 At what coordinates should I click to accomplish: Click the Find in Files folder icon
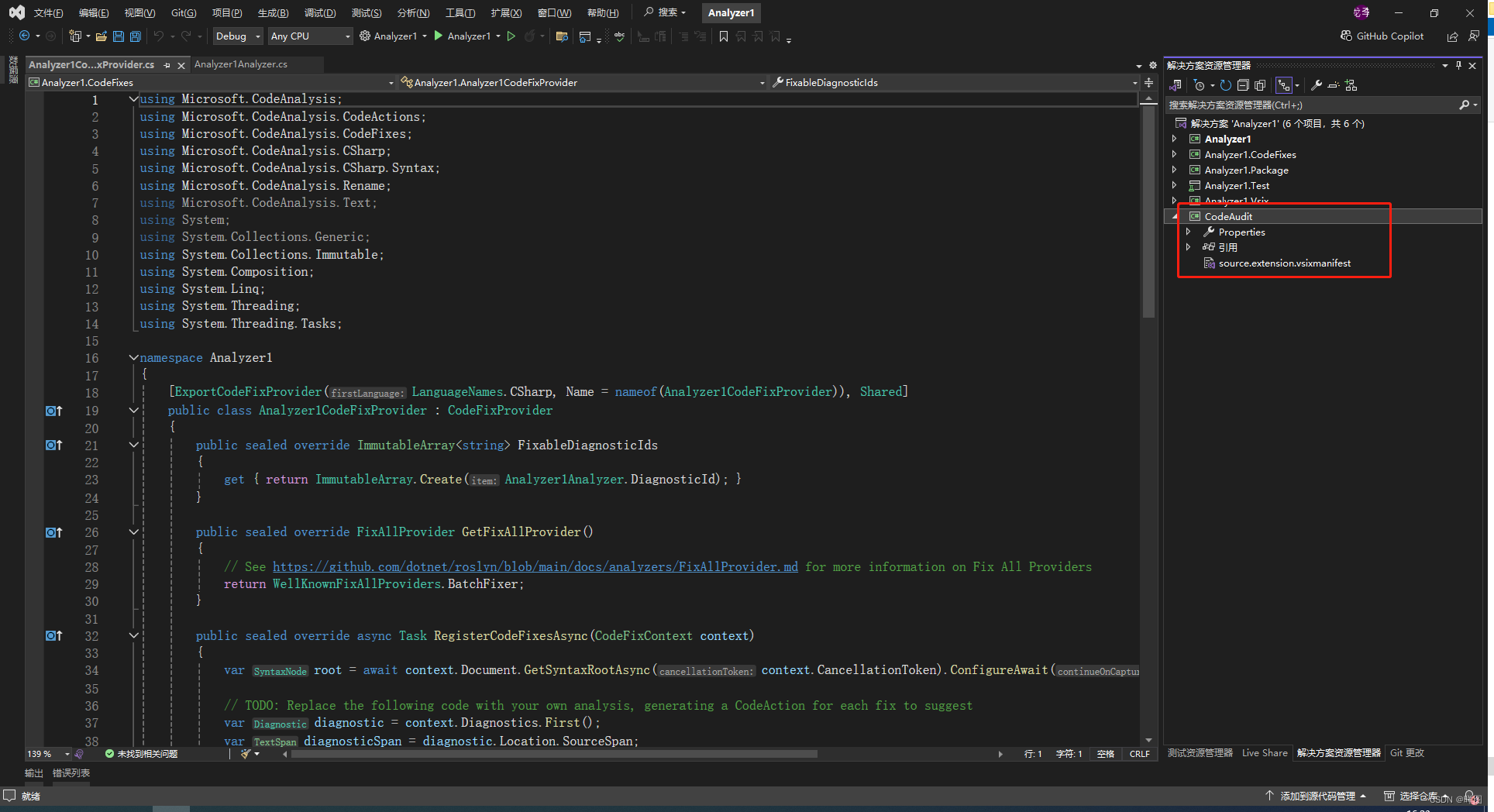point(562,36)
